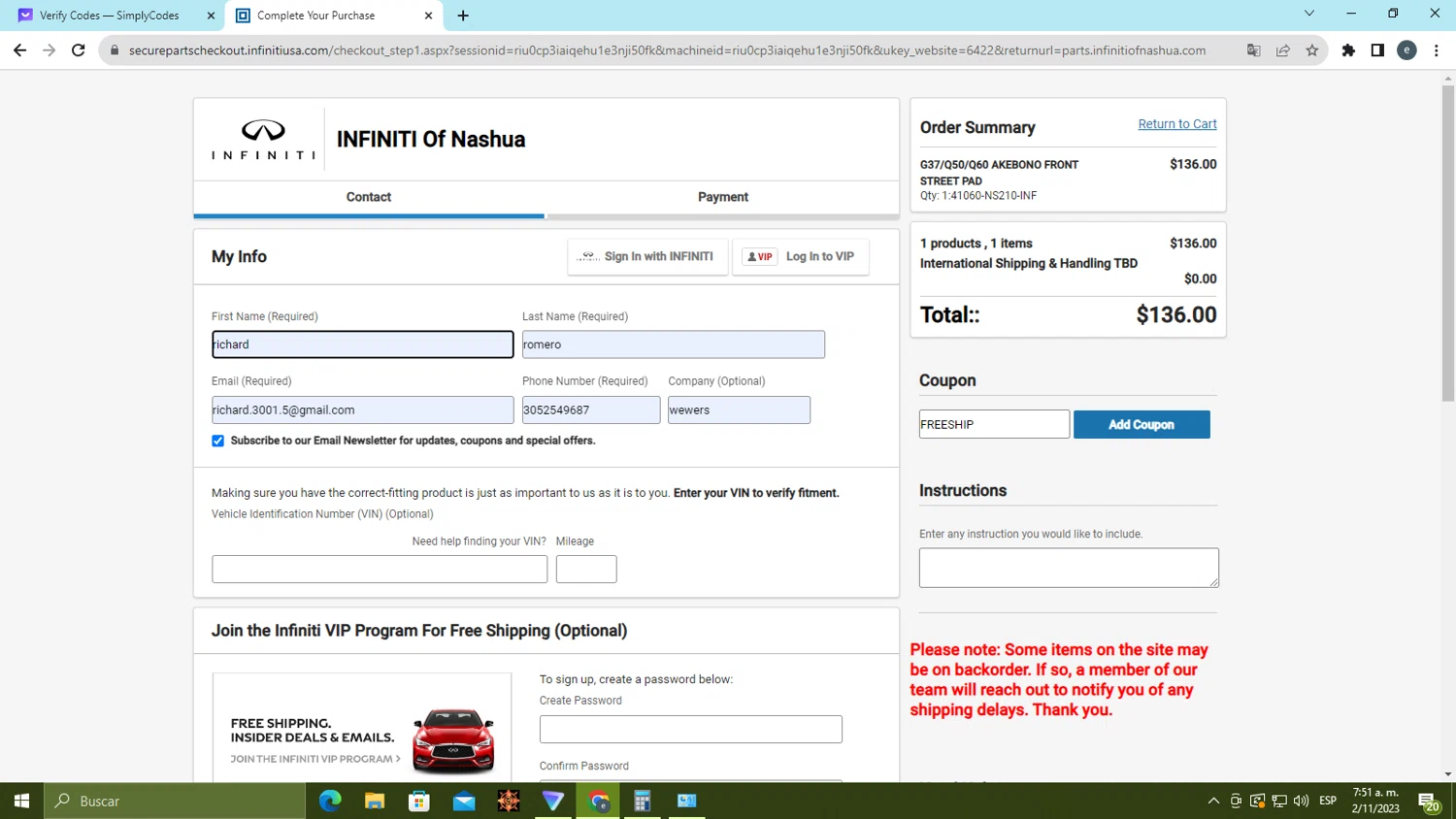Click the ESP language indicator
The width and height of the screenshot is (1456, 819).
click(x=1328, y=801)
